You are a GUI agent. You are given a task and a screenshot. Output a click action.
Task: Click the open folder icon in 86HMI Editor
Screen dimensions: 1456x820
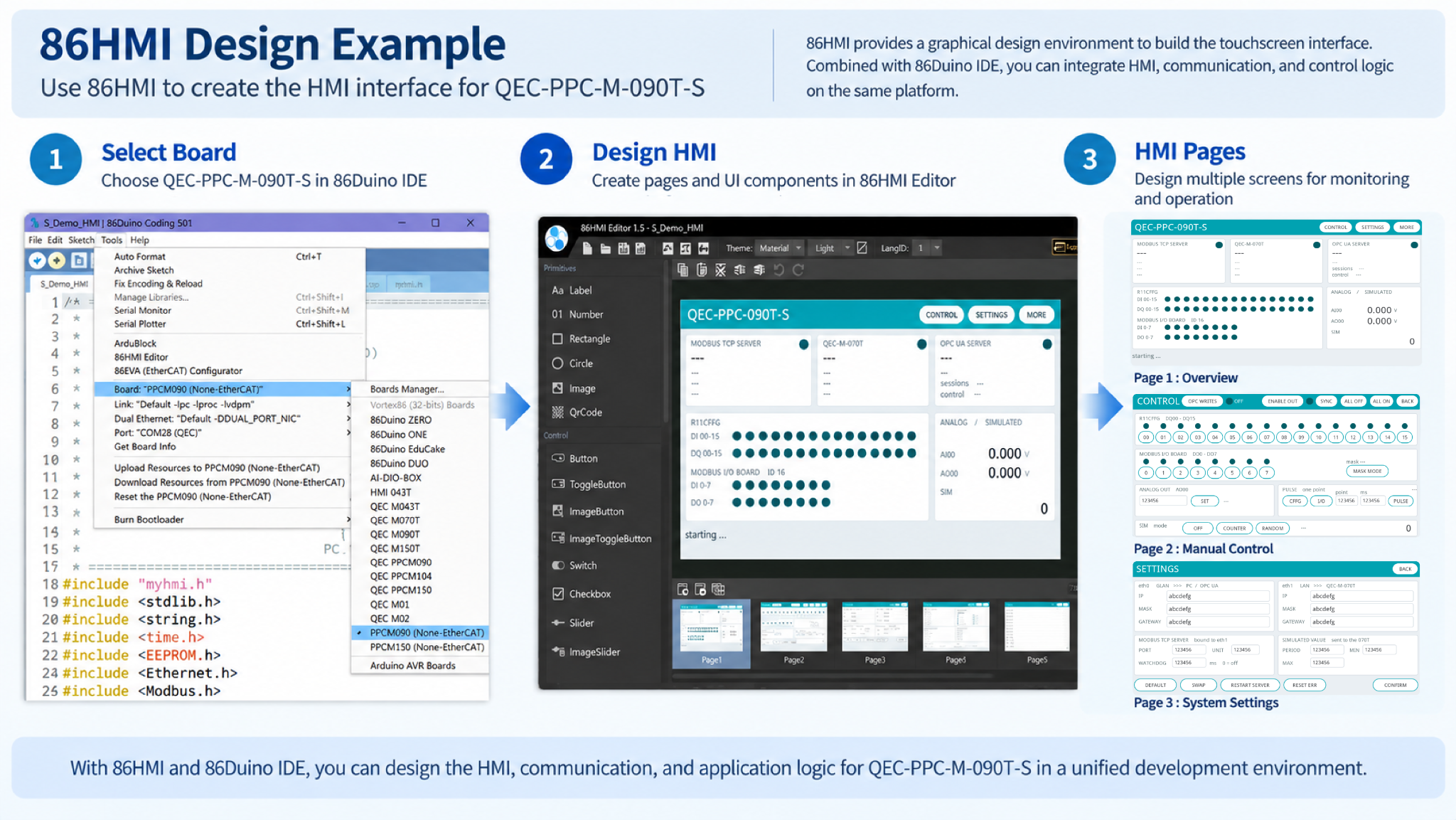[x=606, y=248]
